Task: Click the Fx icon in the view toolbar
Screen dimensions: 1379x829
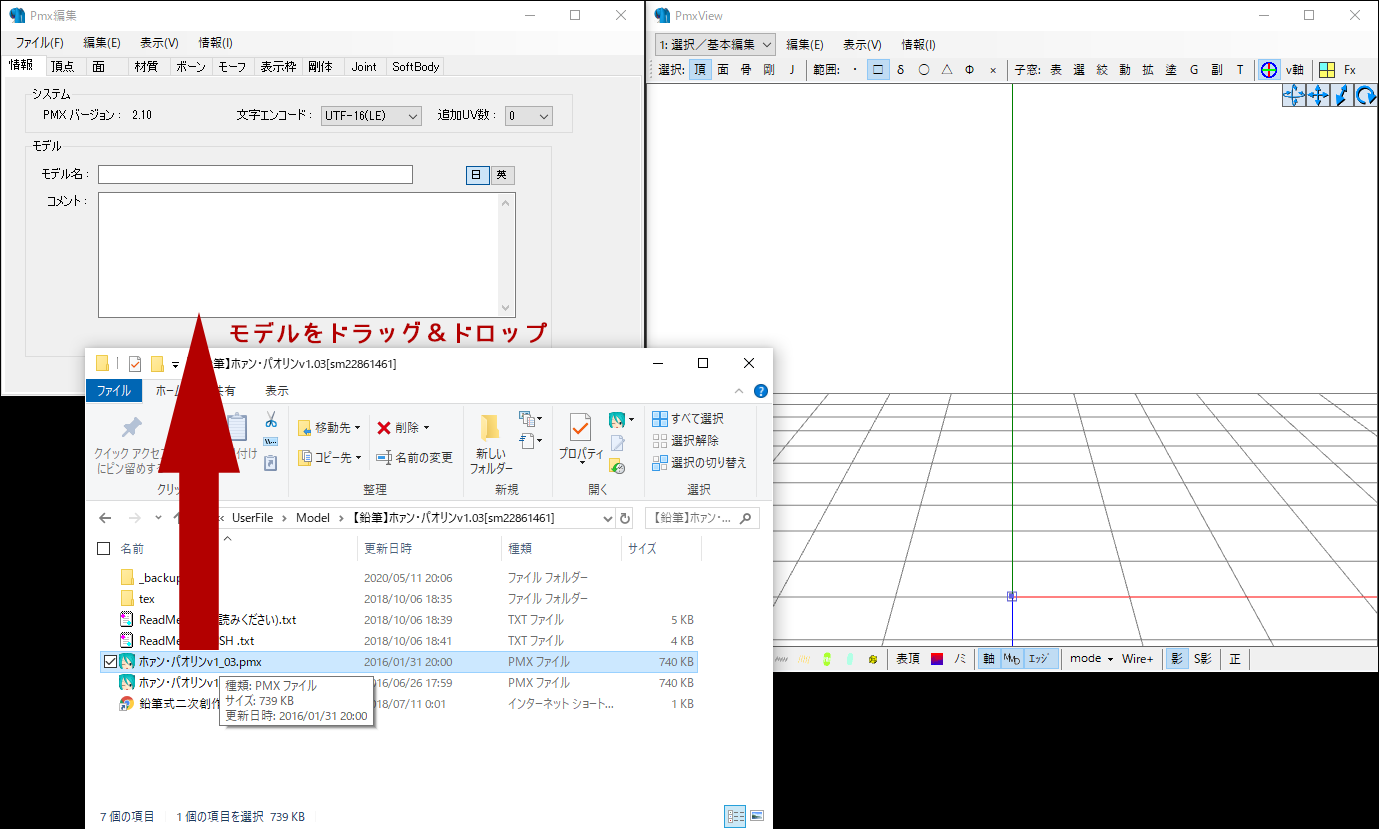Action: click(1352, 70)
